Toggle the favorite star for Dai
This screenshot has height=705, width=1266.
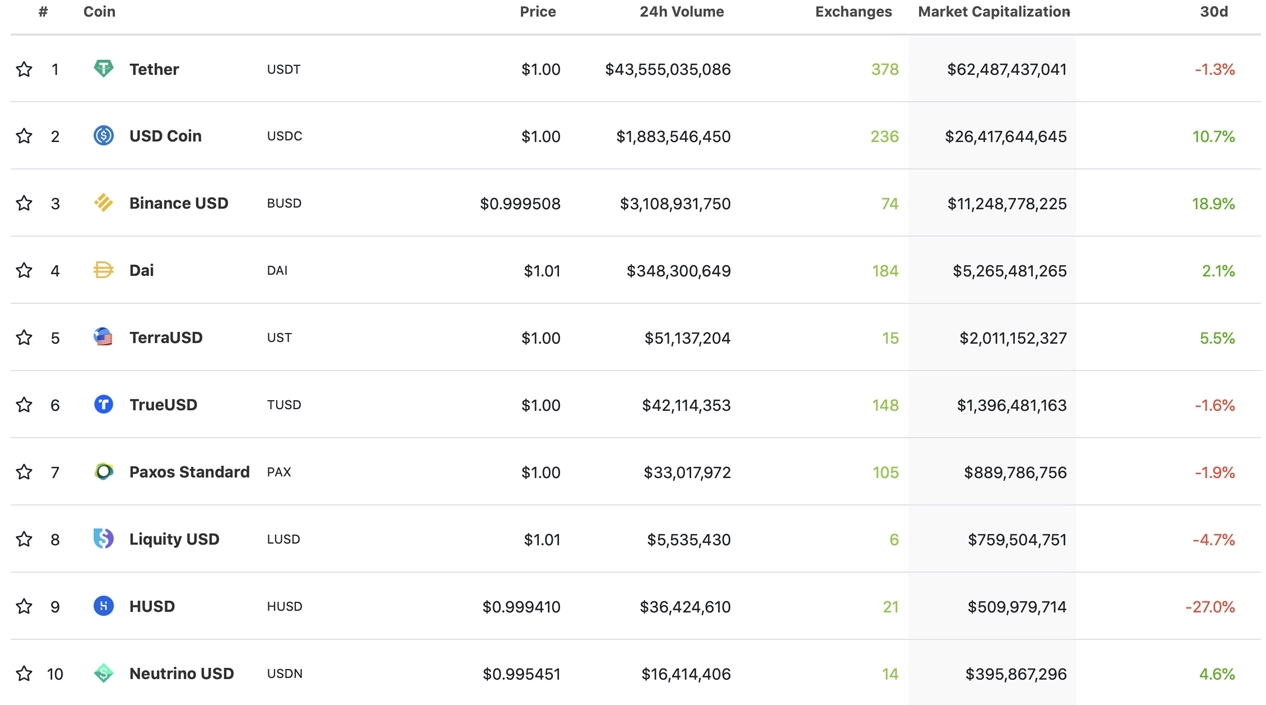coord(24,270)
